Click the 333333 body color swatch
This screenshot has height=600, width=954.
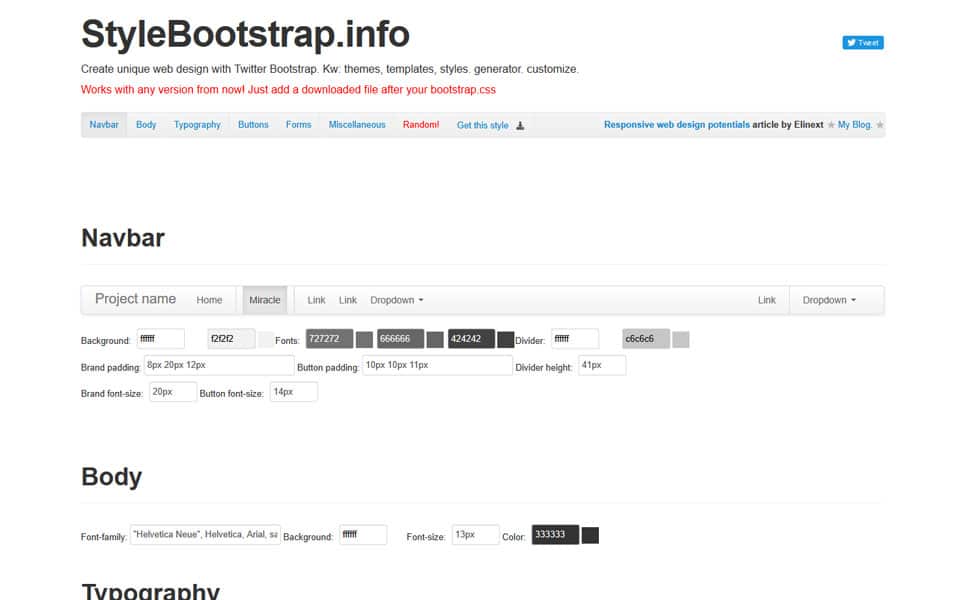pos(555,535)
